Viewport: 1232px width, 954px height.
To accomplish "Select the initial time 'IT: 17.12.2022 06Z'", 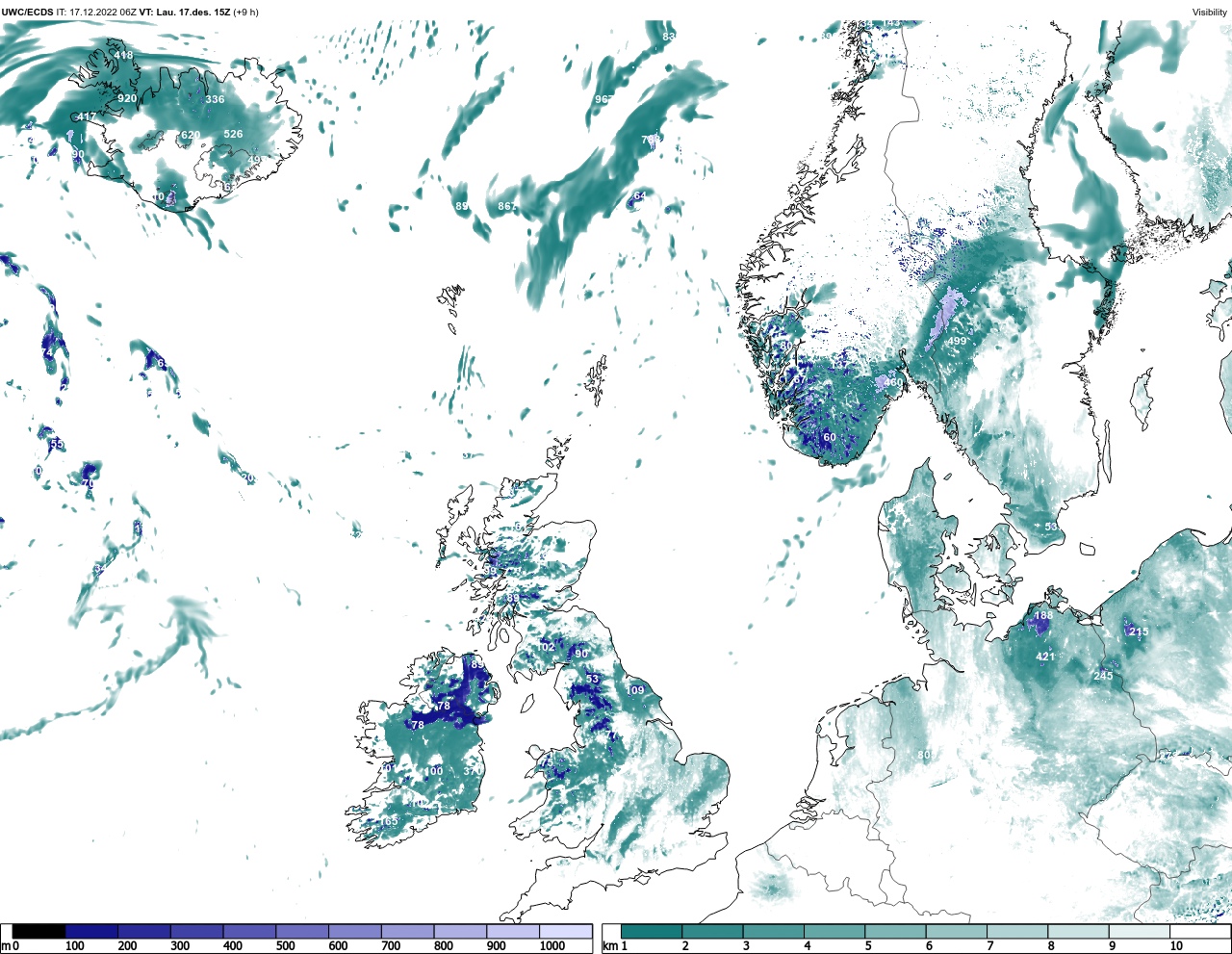I will 94,13.
